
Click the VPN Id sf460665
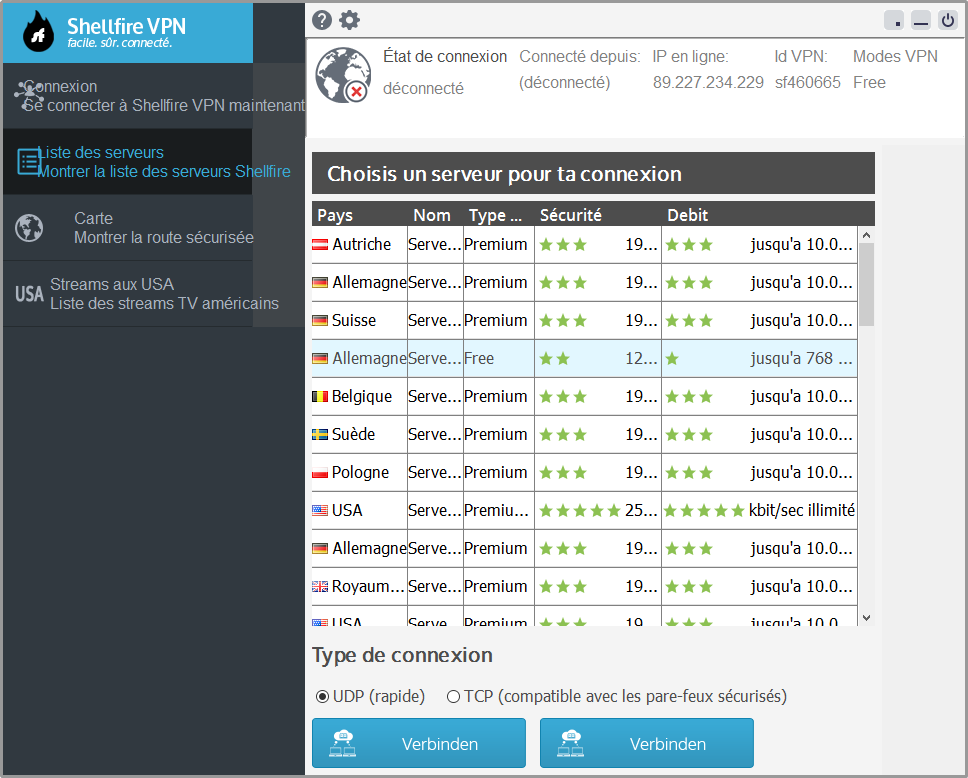(807, 82)
